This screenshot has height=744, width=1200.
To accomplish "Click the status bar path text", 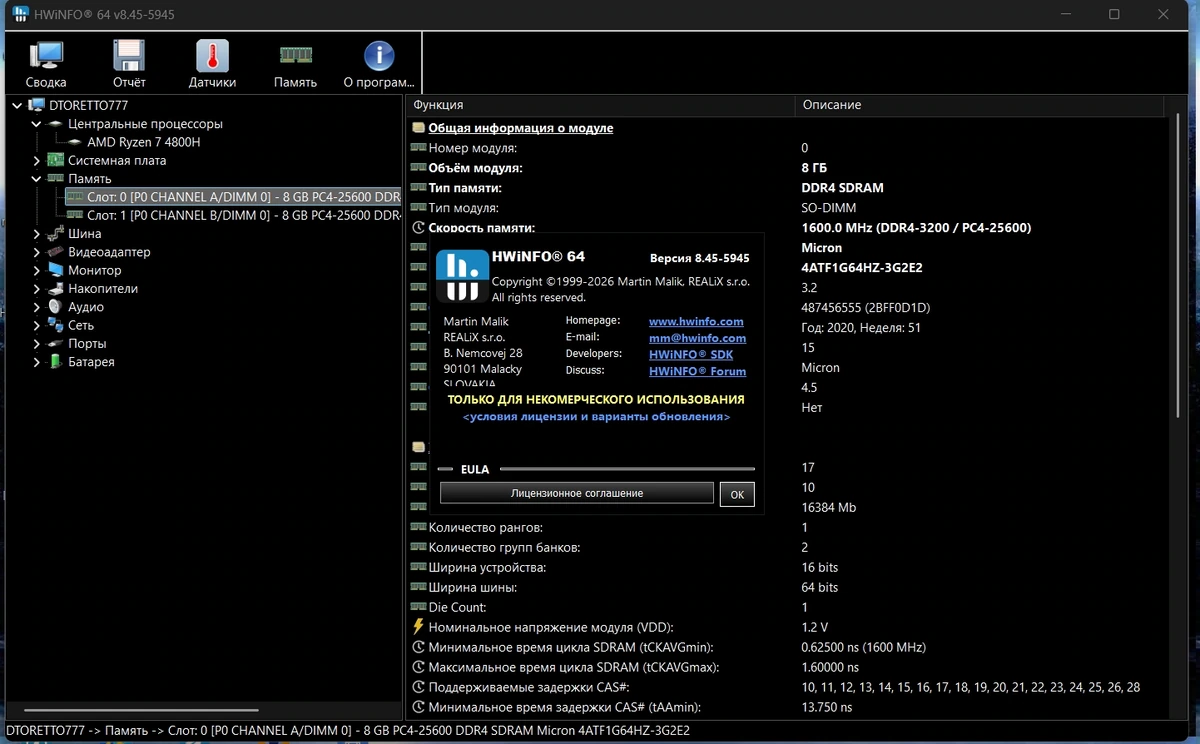I will click(x=348, y=731).
